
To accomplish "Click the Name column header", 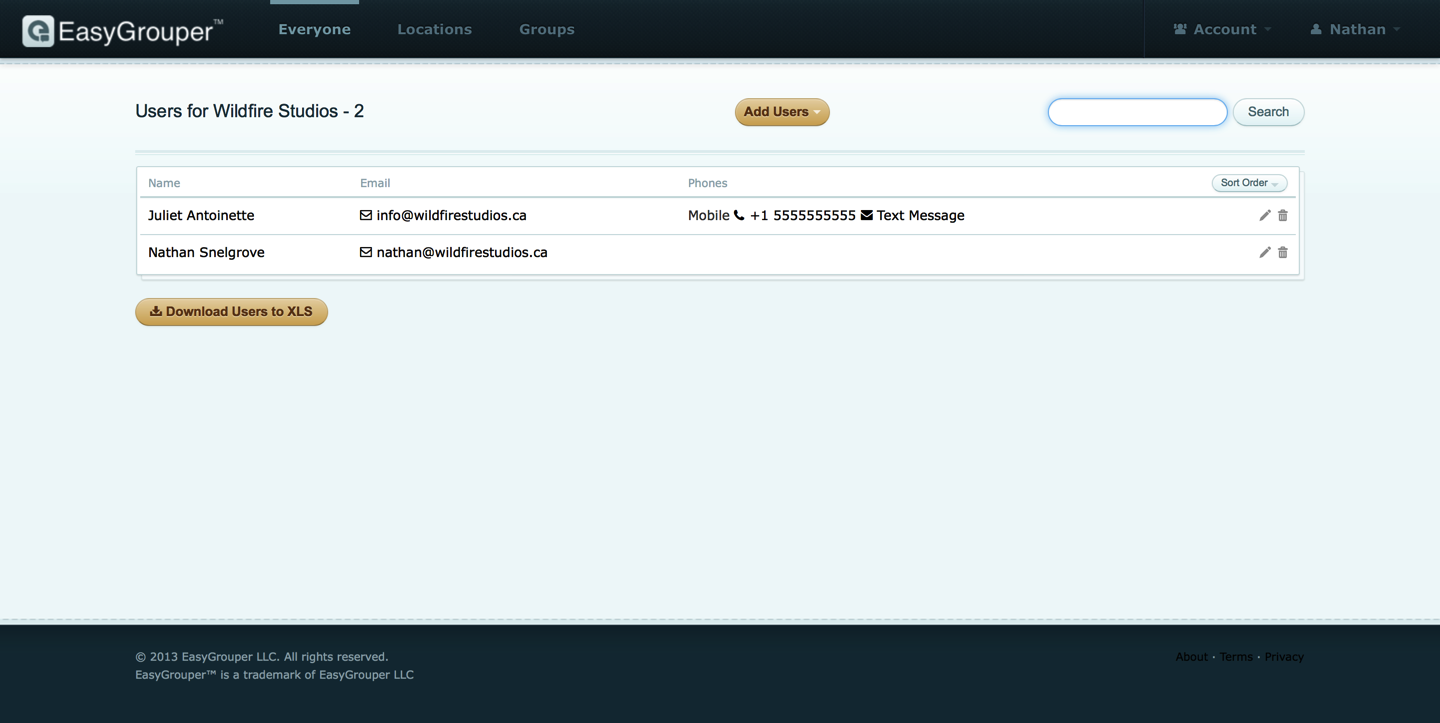I will [x=164, y=183].
